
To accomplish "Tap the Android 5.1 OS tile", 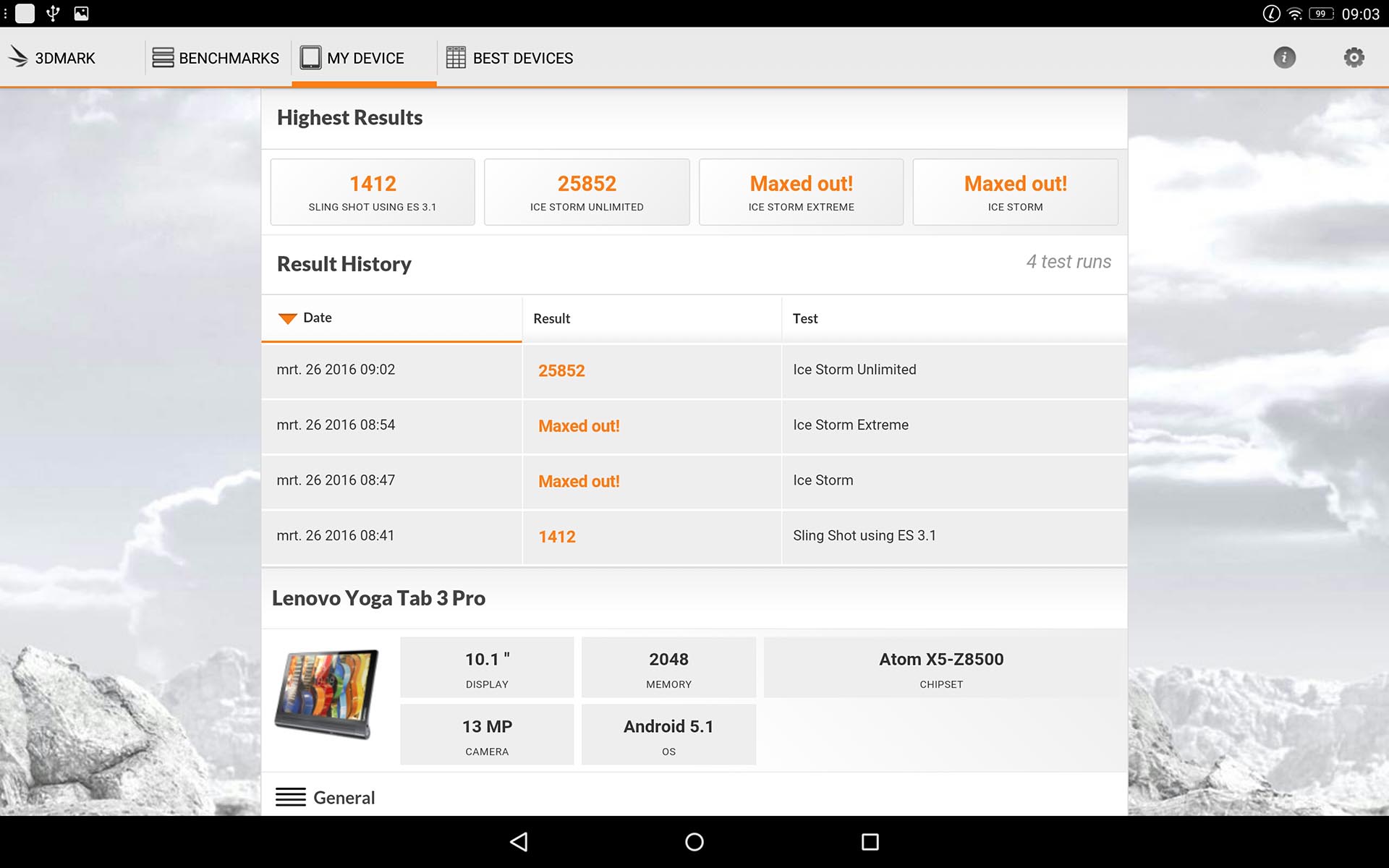I will (x=668, y=735).
